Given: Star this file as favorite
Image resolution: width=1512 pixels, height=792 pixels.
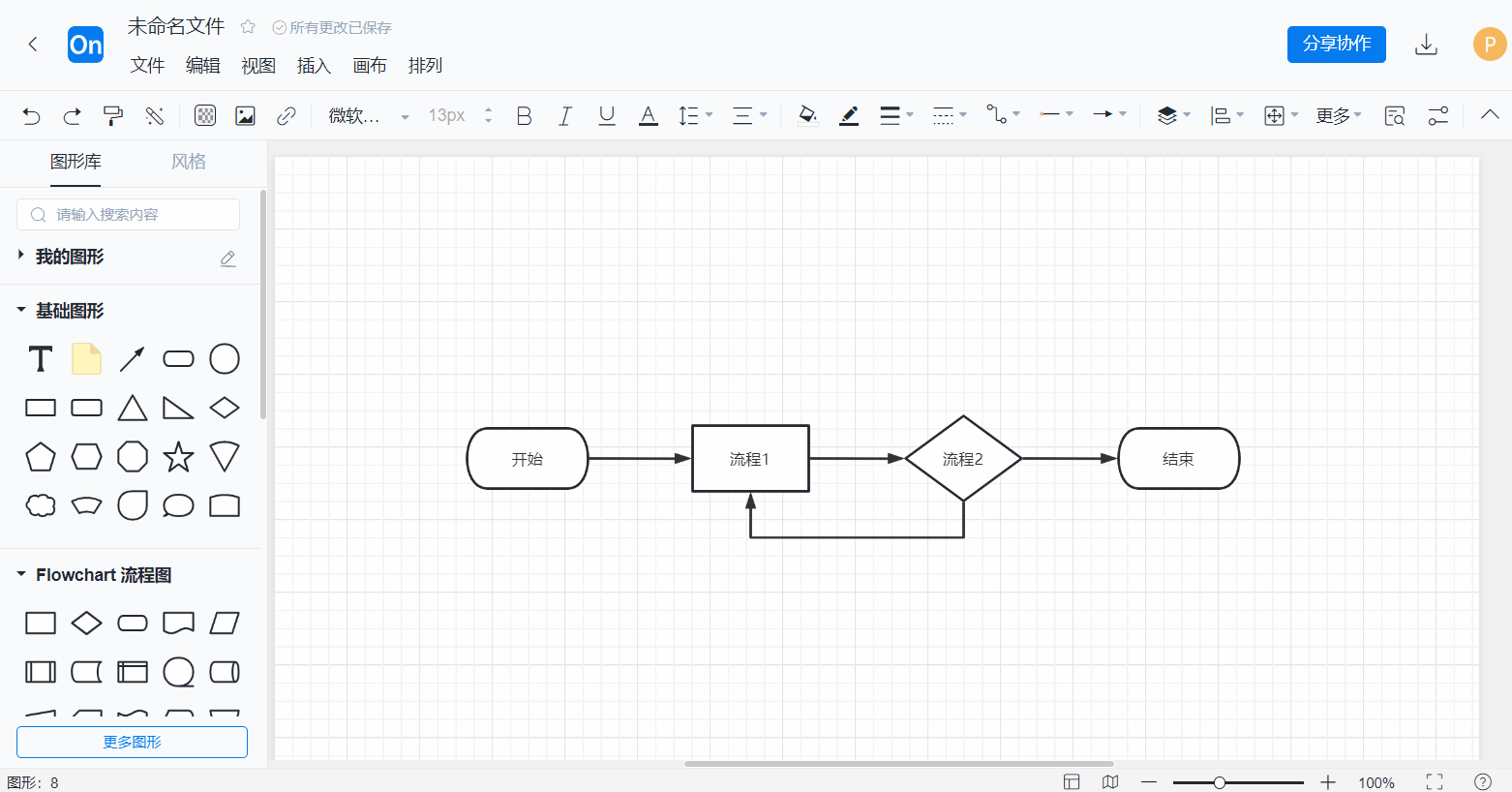Looking at the screenshot, I should point(248,27).
